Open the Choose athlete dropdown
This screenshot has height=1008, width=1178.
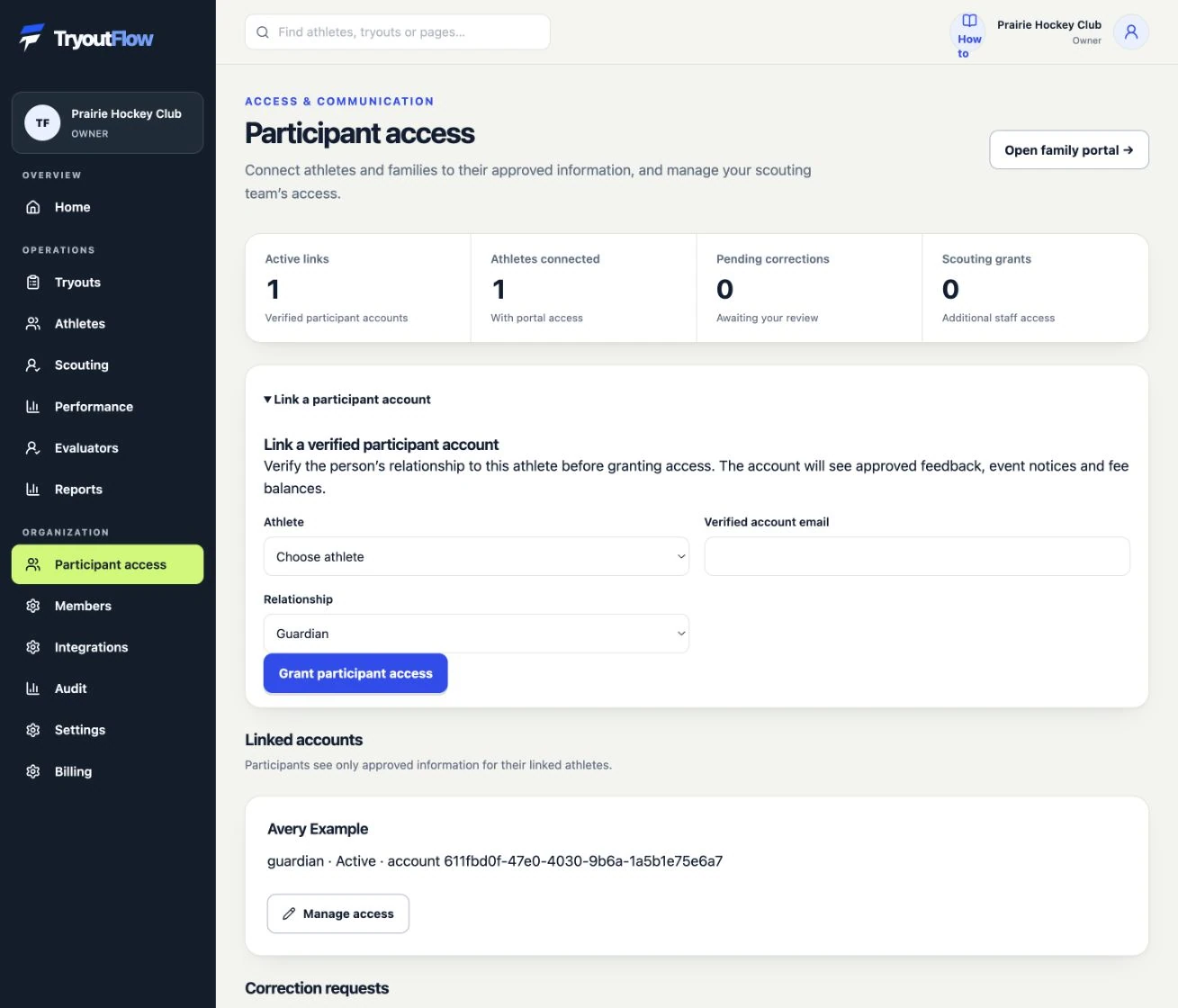pyautogui.click(x=476, y=557)
